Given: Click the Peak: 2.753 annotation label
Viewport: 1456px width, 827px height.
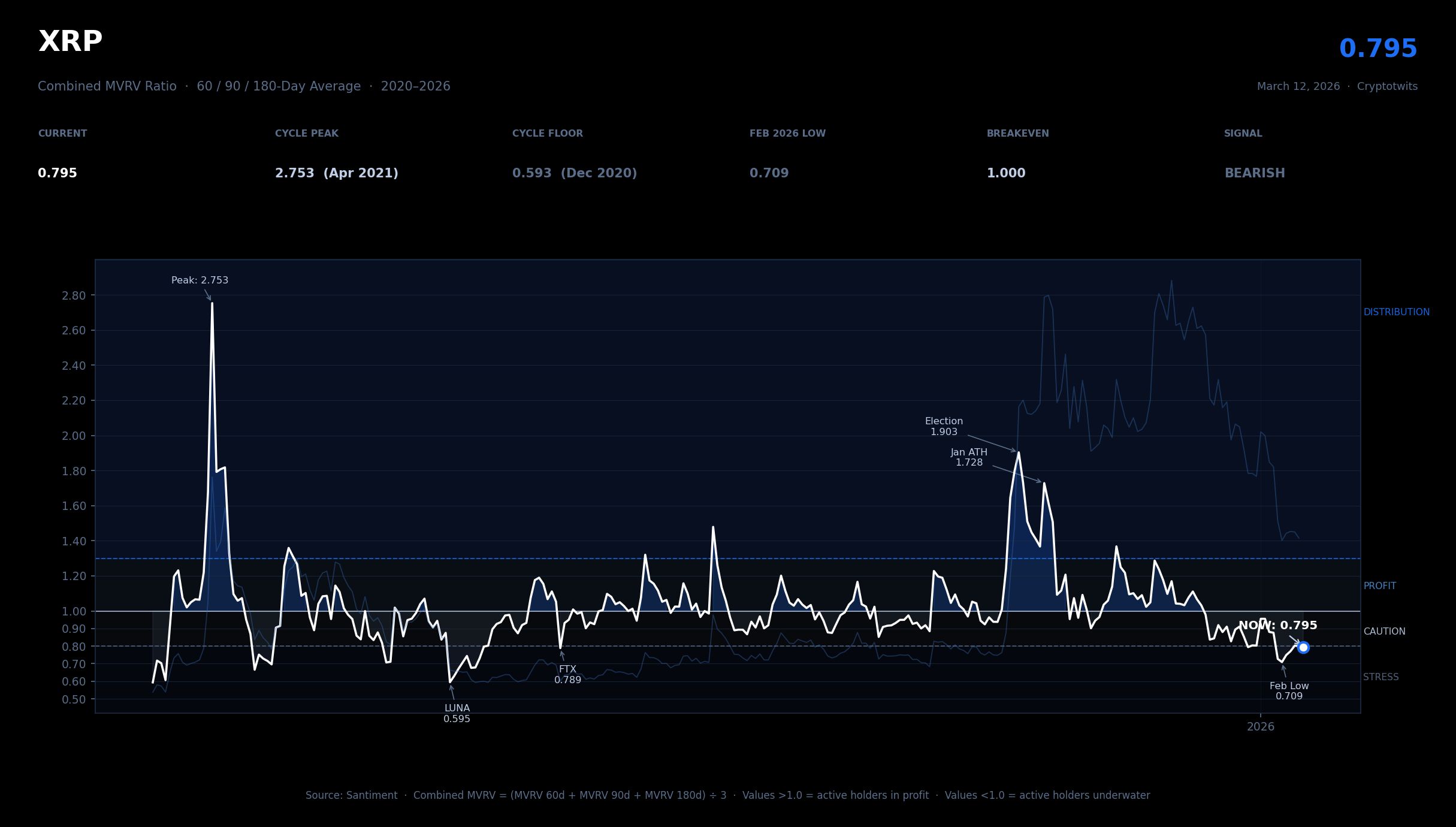Looking at the screenshot, I should point(200,280).
